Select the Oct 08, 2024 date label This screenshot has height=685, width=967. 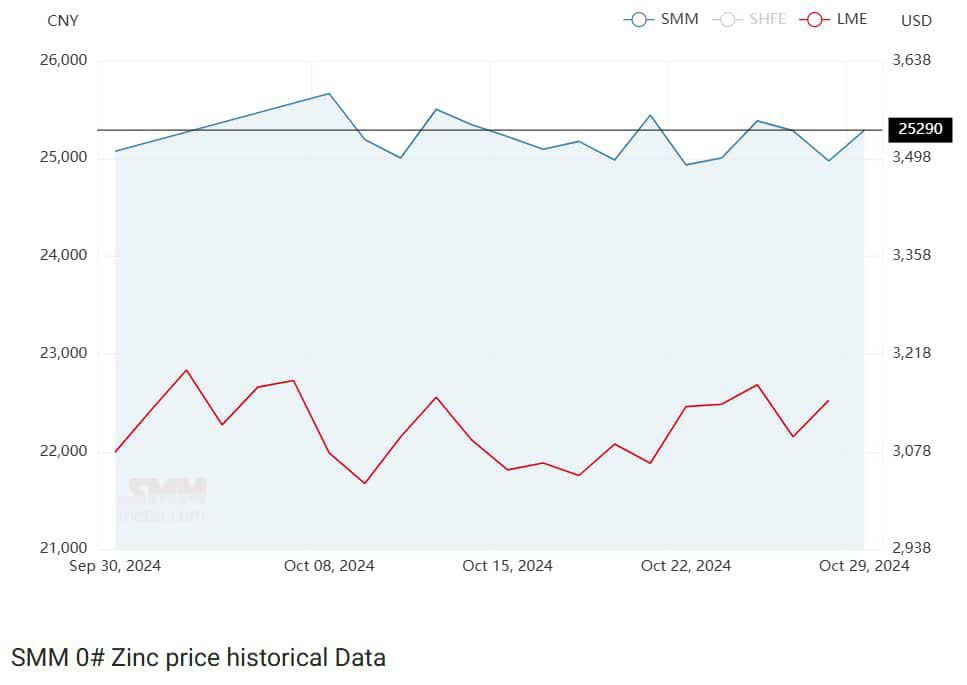(x=329, y=566)
